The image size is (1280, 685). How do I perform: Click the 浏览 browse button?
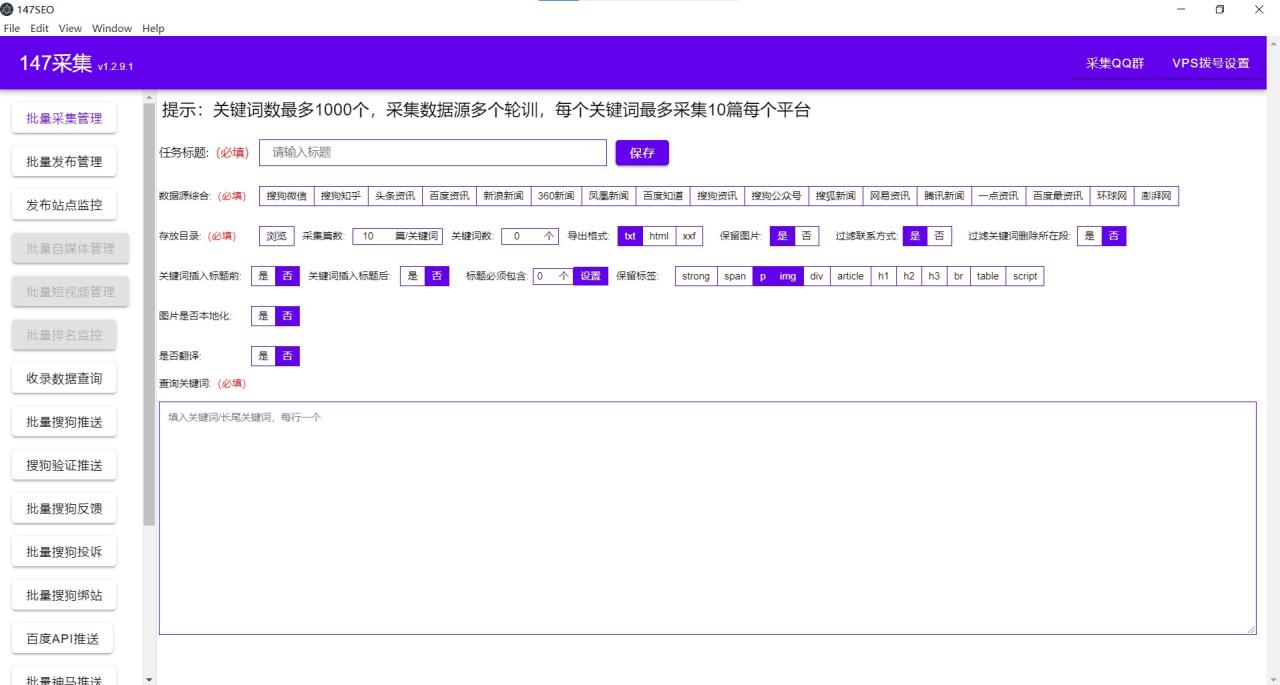click(276, 236)
